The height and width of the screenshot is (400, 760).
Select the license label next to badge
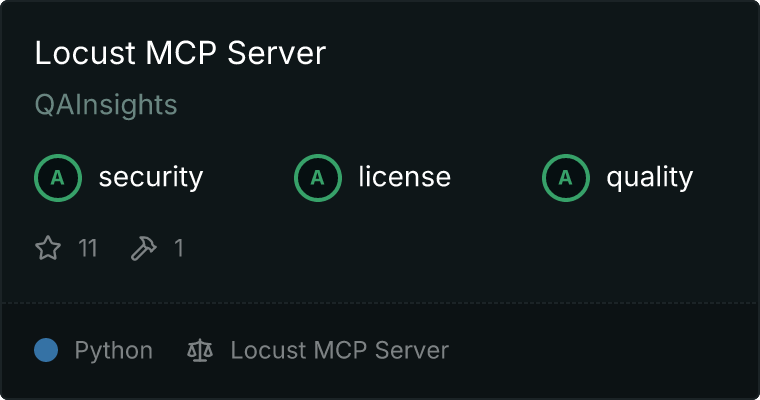(x=405, y=177)
